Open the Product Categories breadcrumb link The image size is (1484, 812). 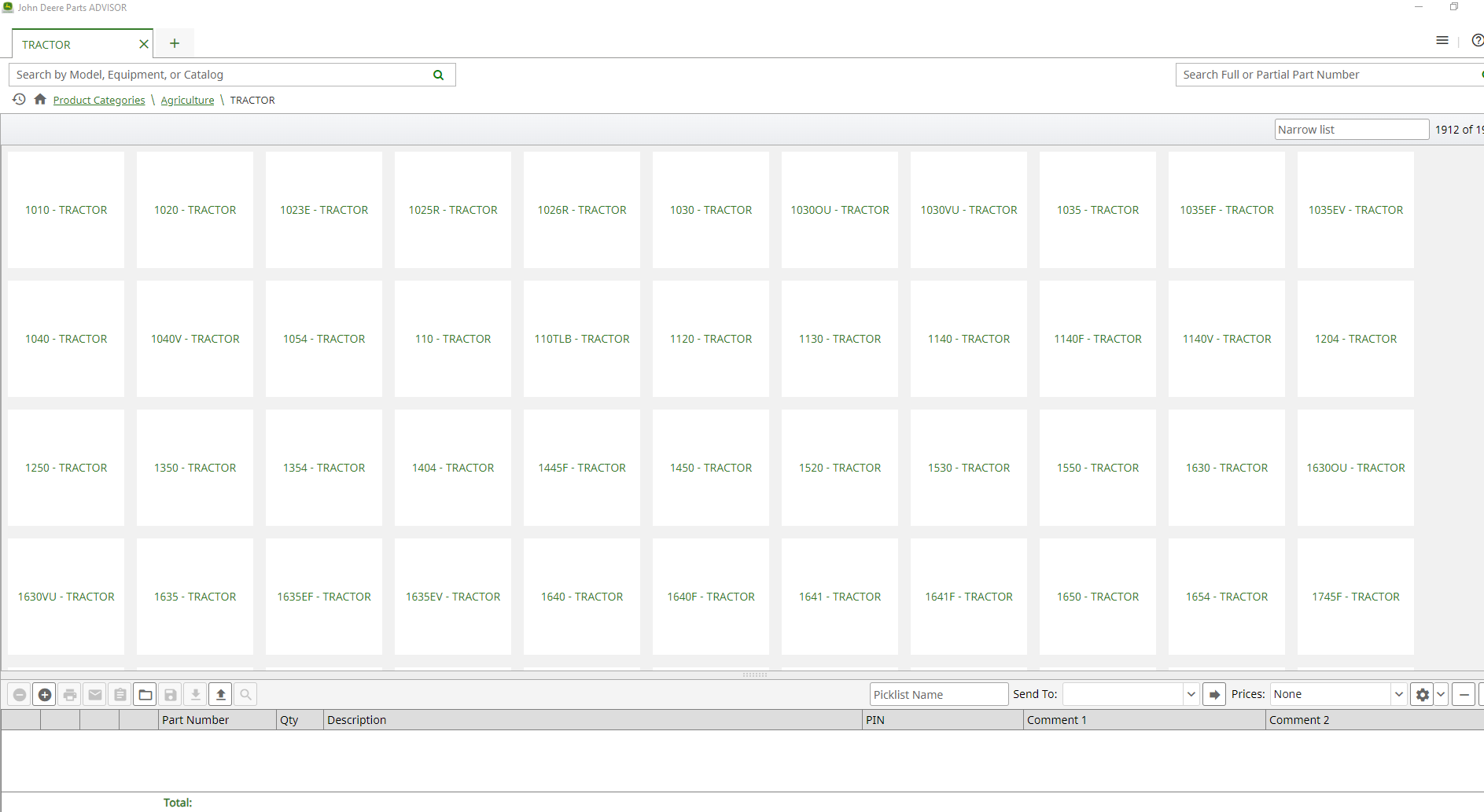coord(99,100)
